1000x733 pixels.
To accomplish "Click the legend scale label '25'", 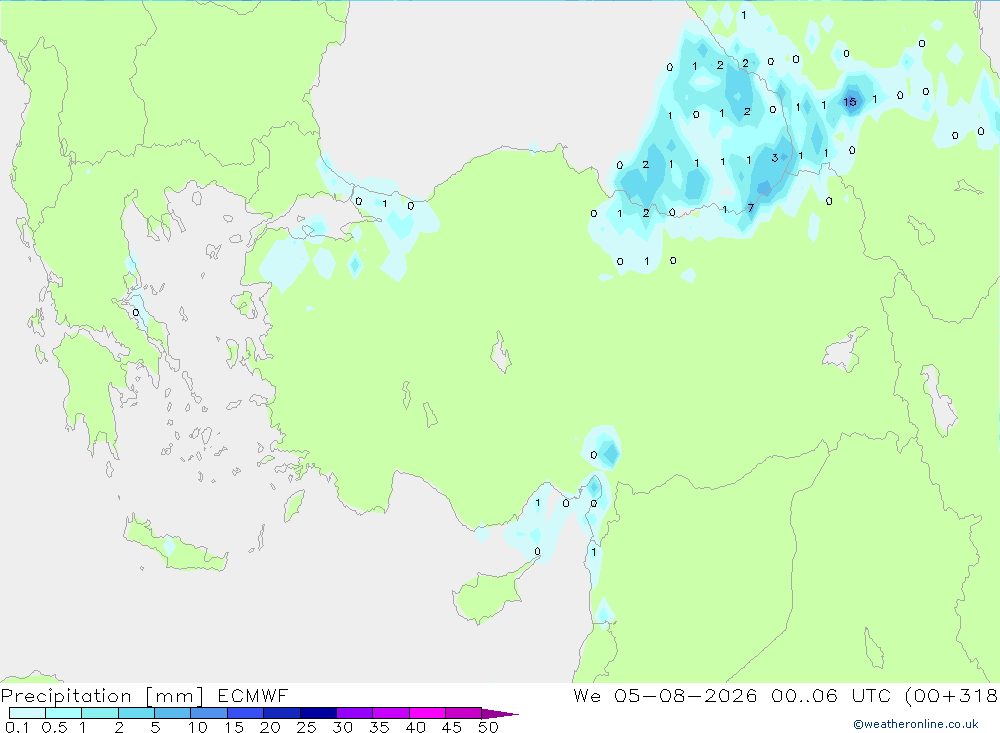I will pos(306,727).
